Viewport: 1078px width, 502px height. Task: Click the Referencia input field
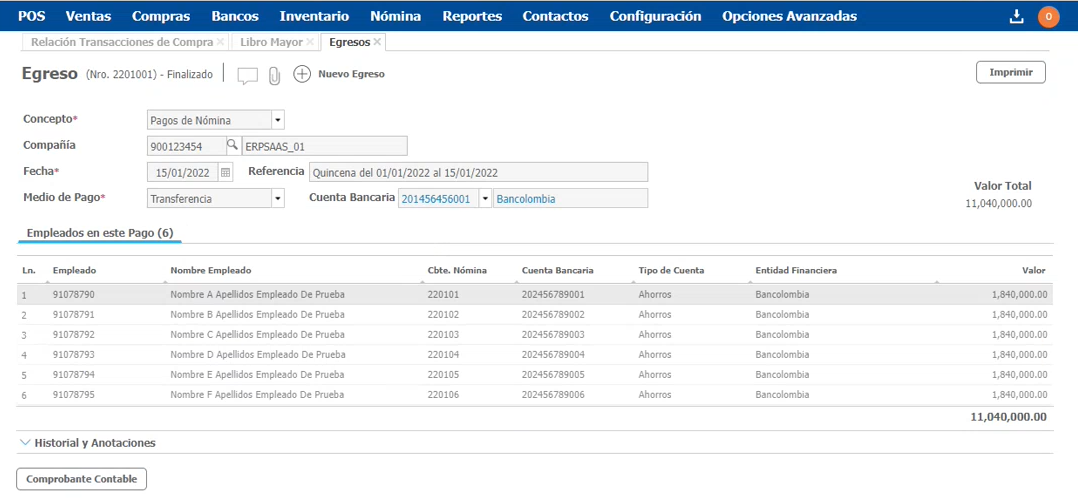click(478, 172)
